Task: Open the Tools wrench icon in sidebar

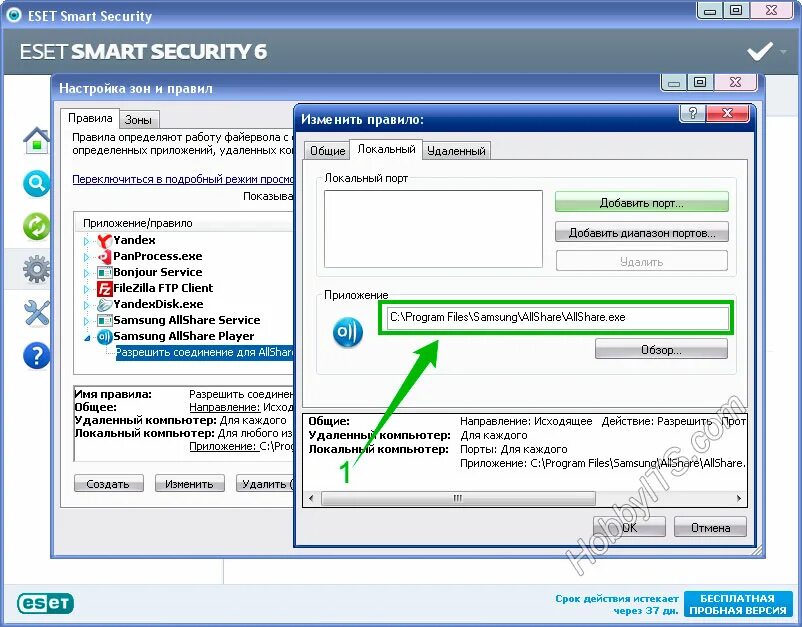Action: pos(37,312)
